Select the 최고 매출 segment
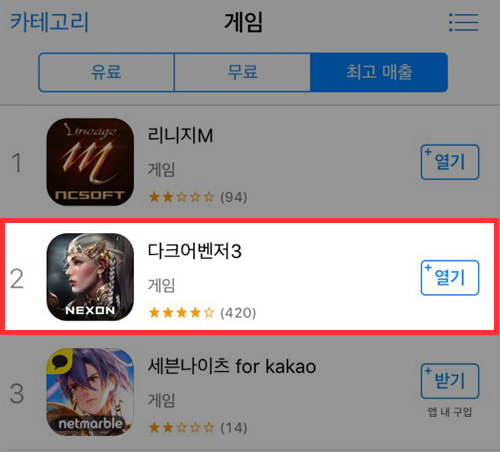This screenshot has height=452, width=500. pos(379,72)
